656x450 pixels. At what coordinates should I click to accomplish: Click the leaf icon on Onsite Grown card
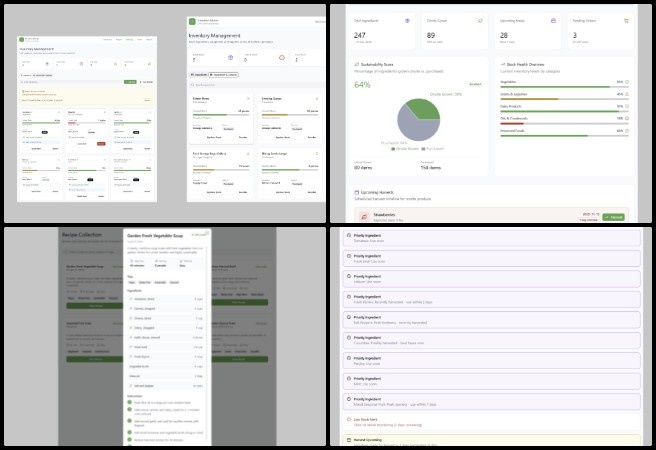click(x=480, y=20)
